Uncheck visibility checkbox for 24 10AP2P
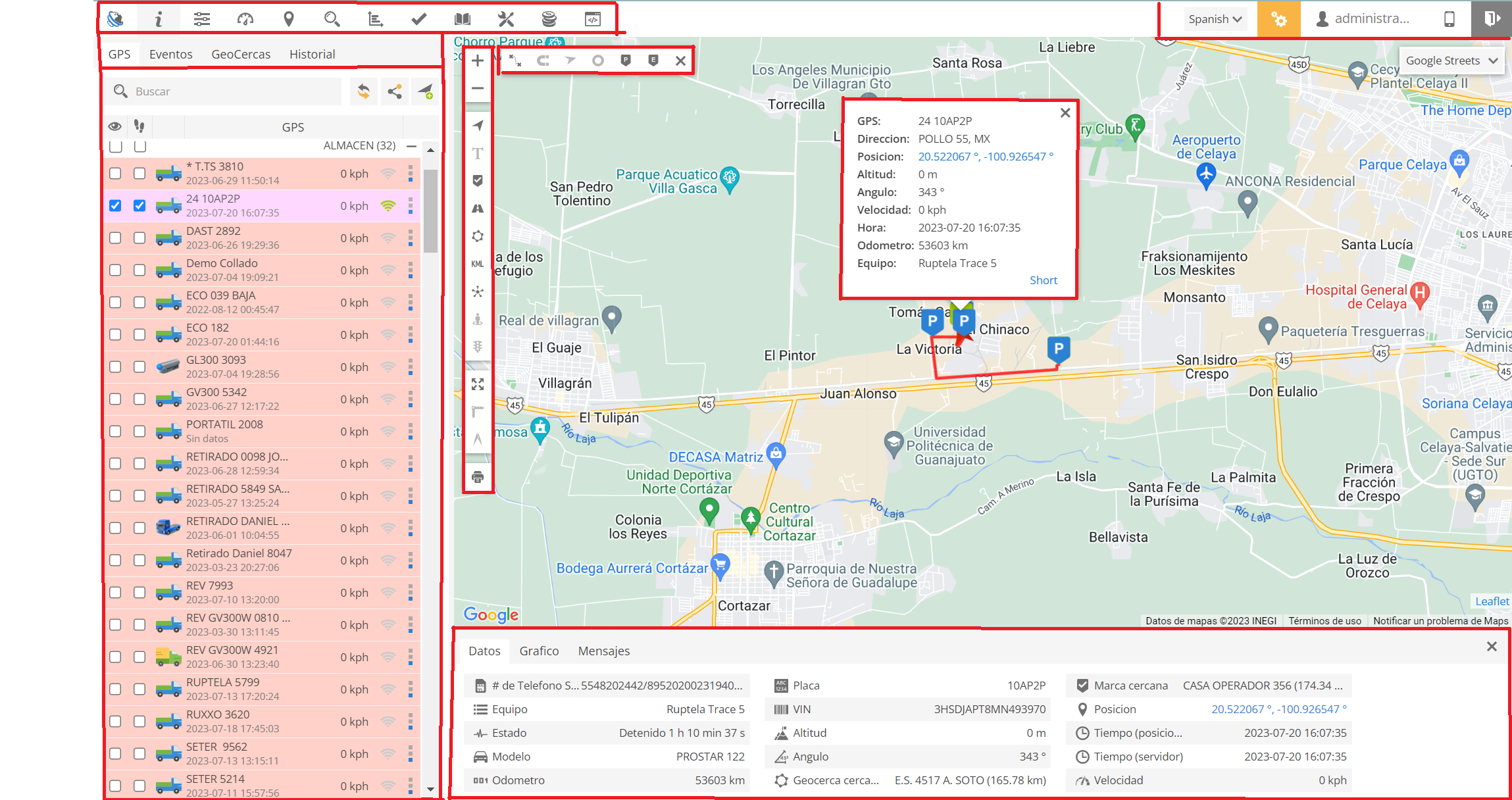This screenshot has height=800, width=1512. [115, 206]
